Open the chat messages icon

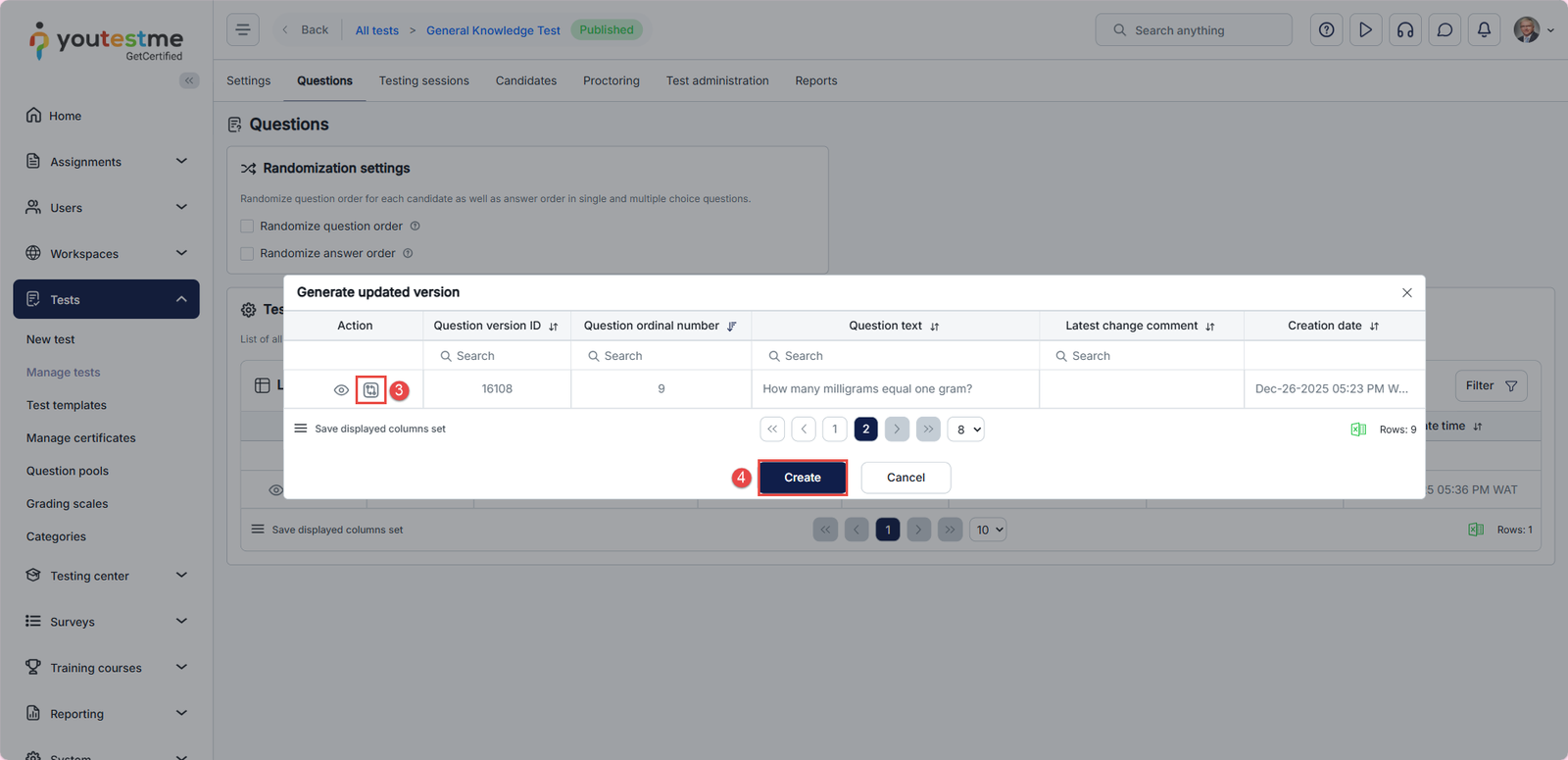point(1445,30)
